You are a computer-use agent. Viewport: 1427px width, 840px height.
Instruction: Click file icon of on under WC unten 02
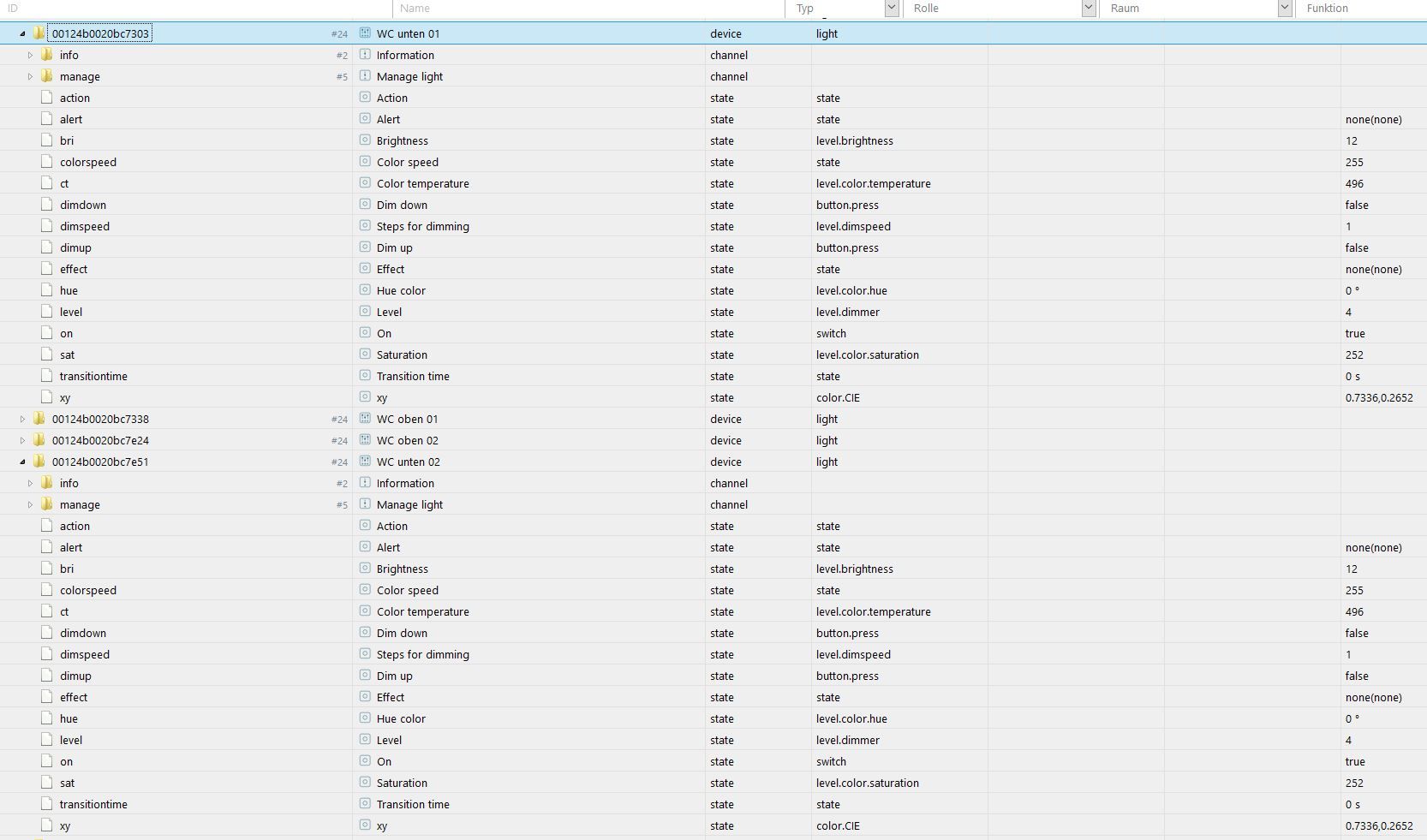[x=47, y=761]
